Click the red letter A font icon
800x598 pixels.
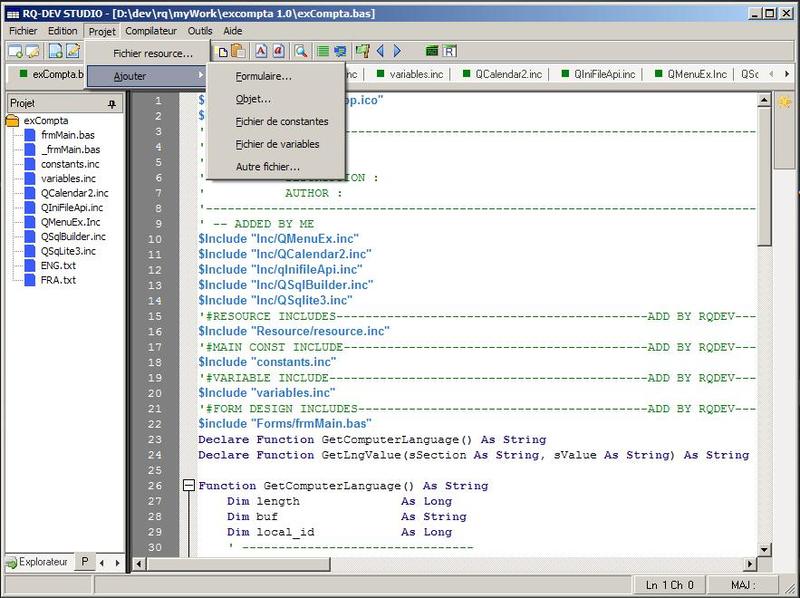point(261,51)
